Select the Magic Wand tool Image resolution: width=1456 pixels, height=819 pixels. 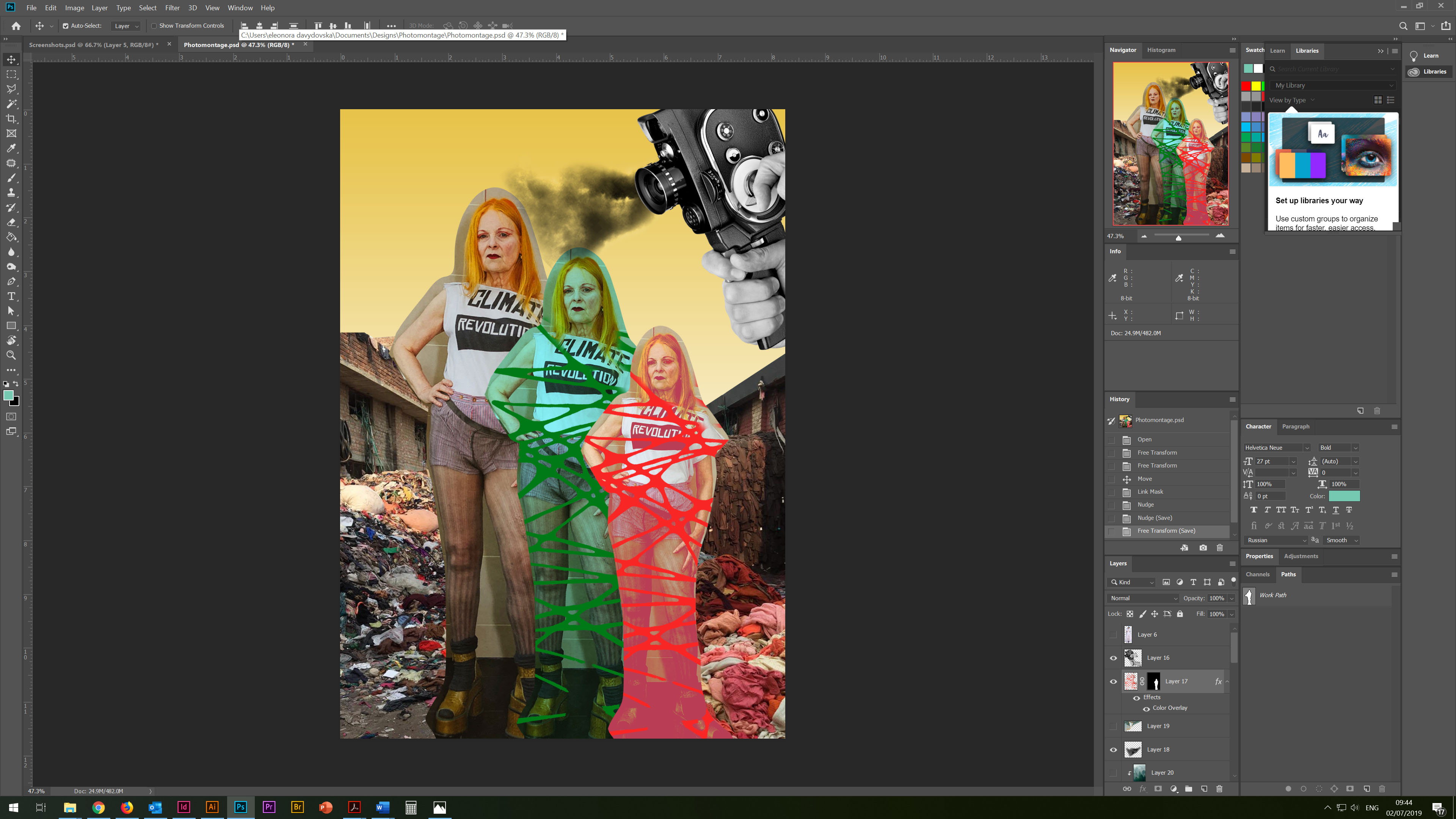tap(11, 104)
